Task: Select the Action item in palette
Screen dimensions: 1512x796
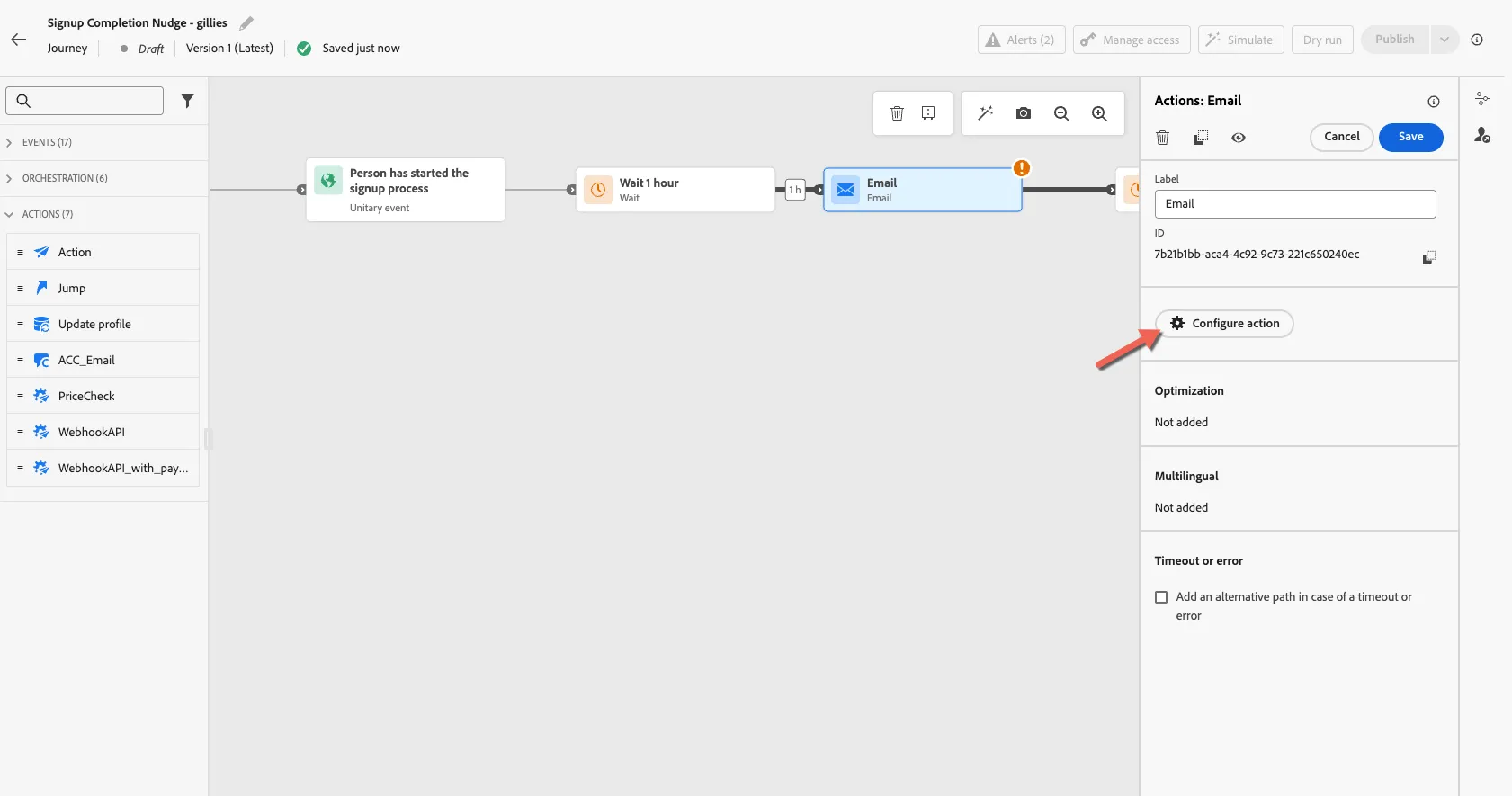Action: click(103, 252)
